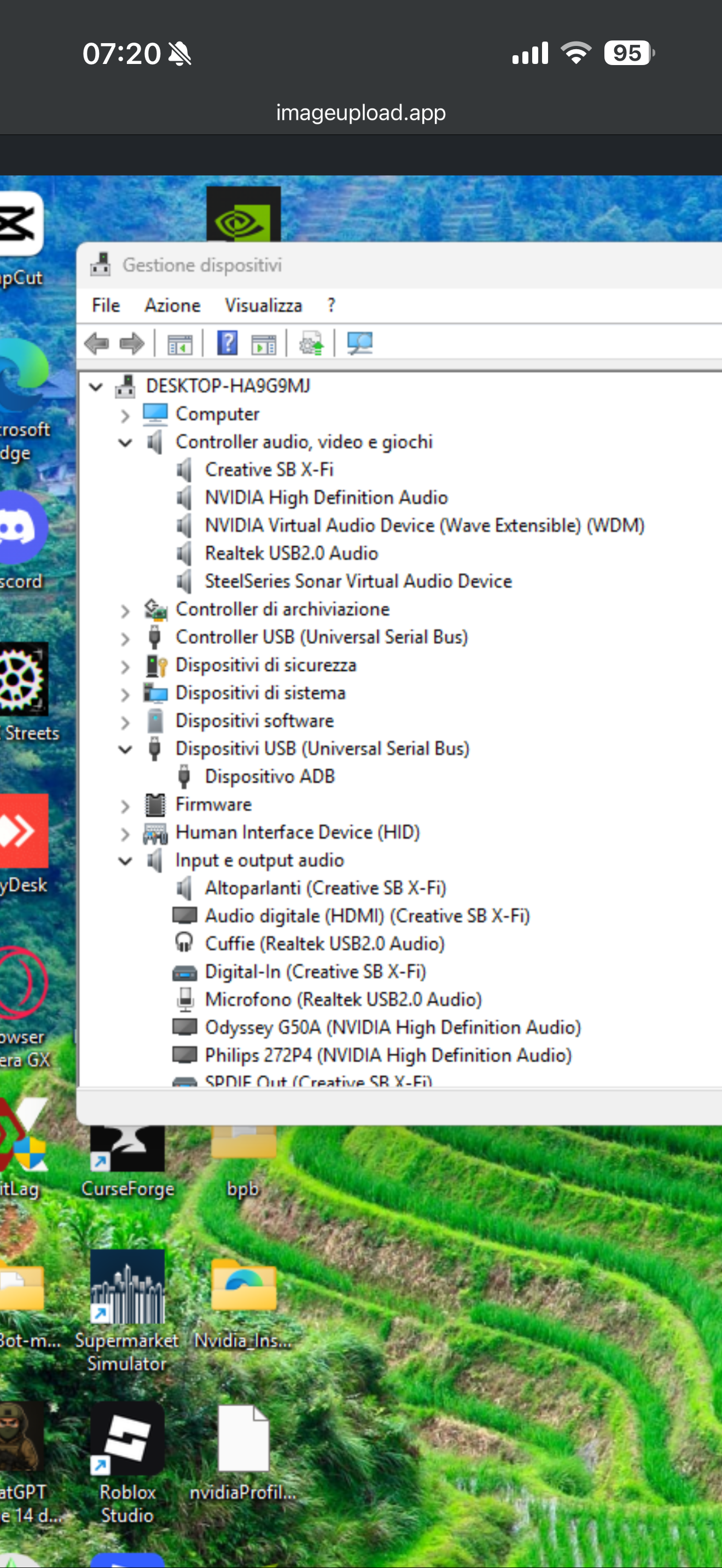Select Philips 272P4 (NVIDIA High Definition Audio)
Image resolution: width=722 pixels, height=1568 pixels.
tap(388, 1056)
